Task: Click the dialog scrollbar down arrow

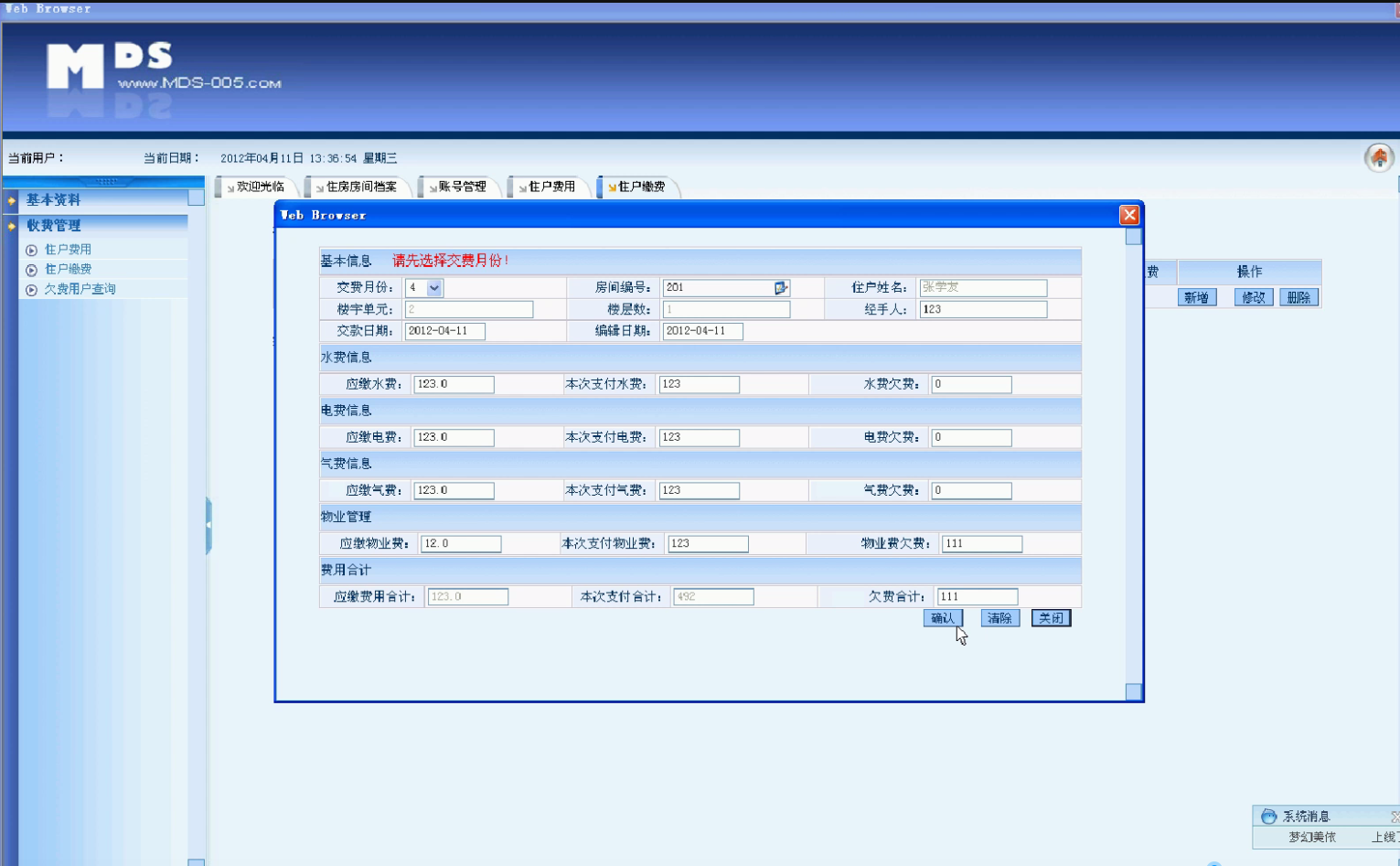Action: 1134,692
